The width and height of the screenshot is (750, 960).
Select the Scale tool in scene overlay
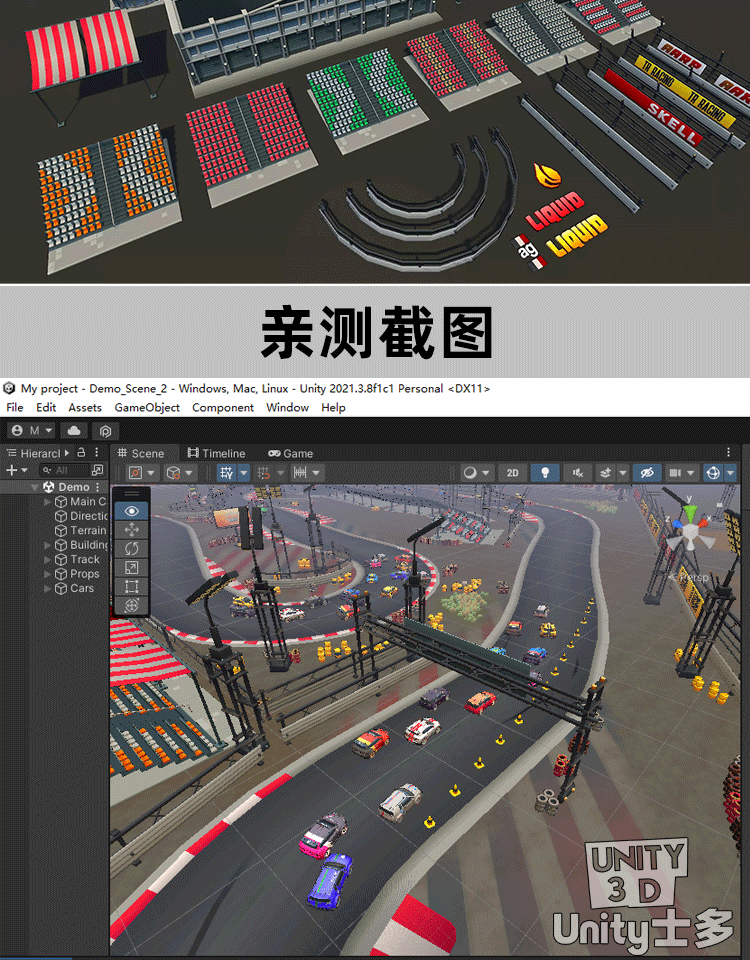132,567
